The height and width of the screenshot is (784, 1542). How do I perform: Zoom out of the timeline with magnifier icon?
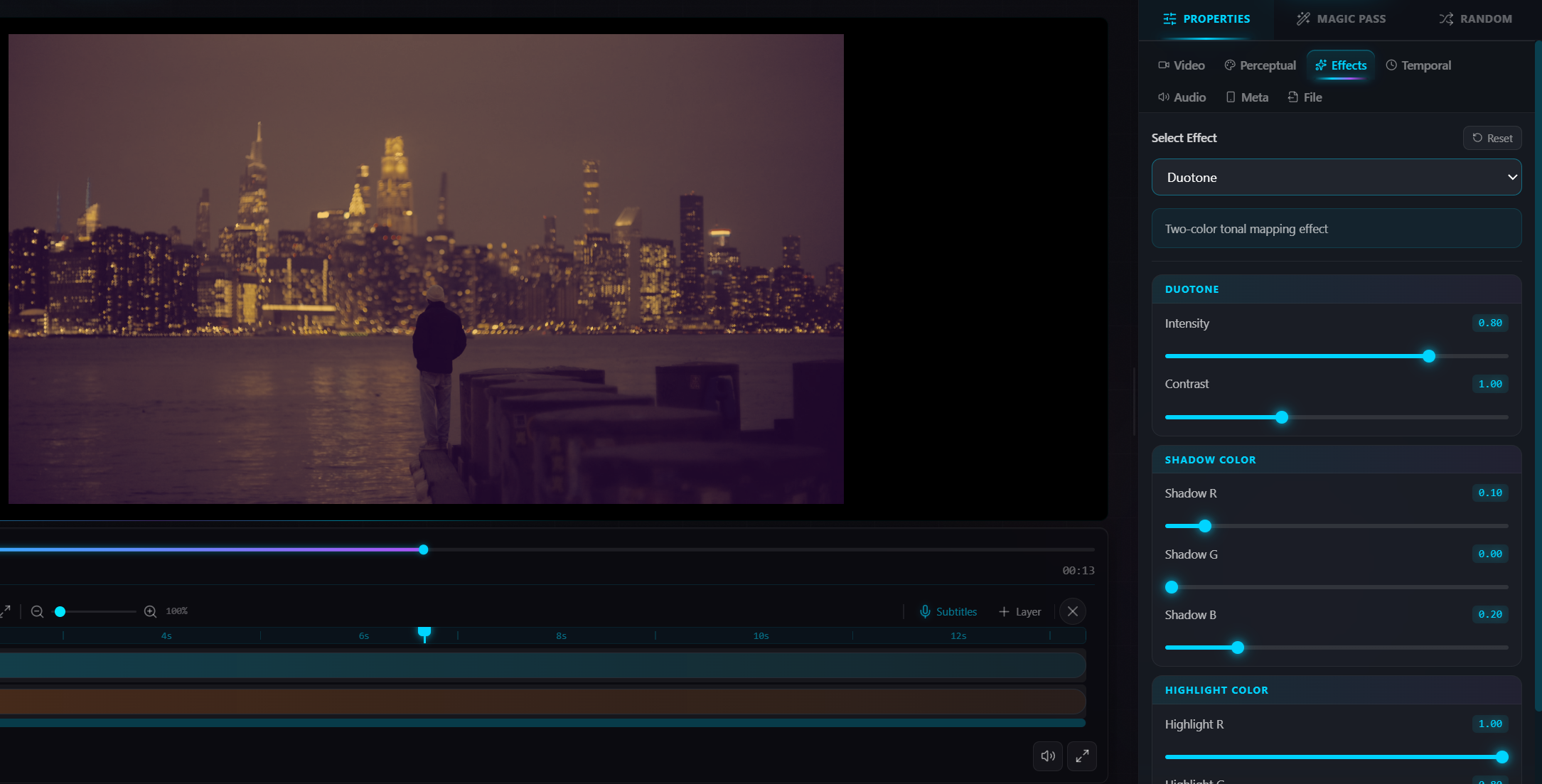coord(37,611)
